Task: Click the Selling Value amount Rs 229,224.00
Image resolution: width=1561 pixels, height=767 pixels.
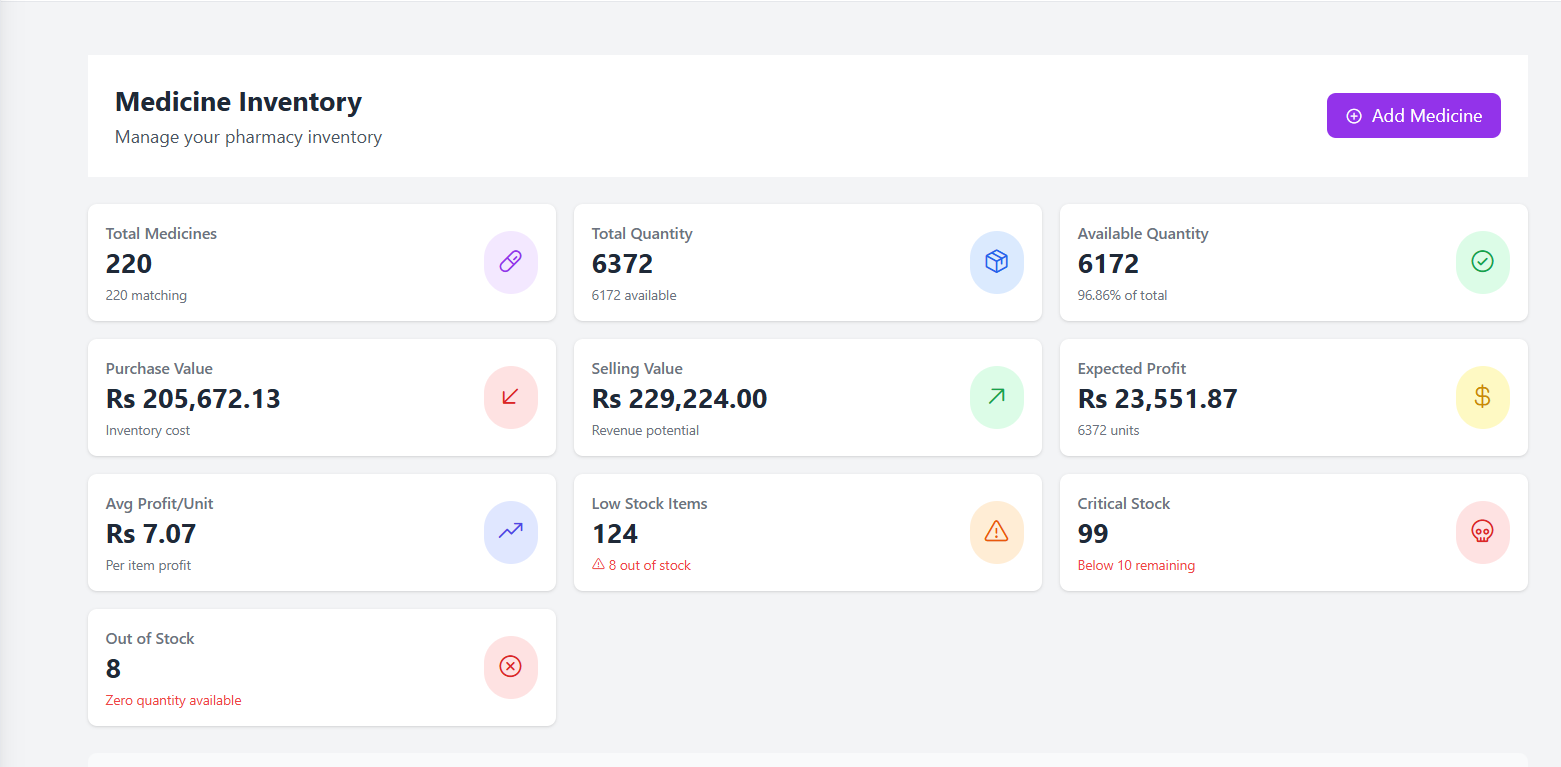Action: click(679, 399)
